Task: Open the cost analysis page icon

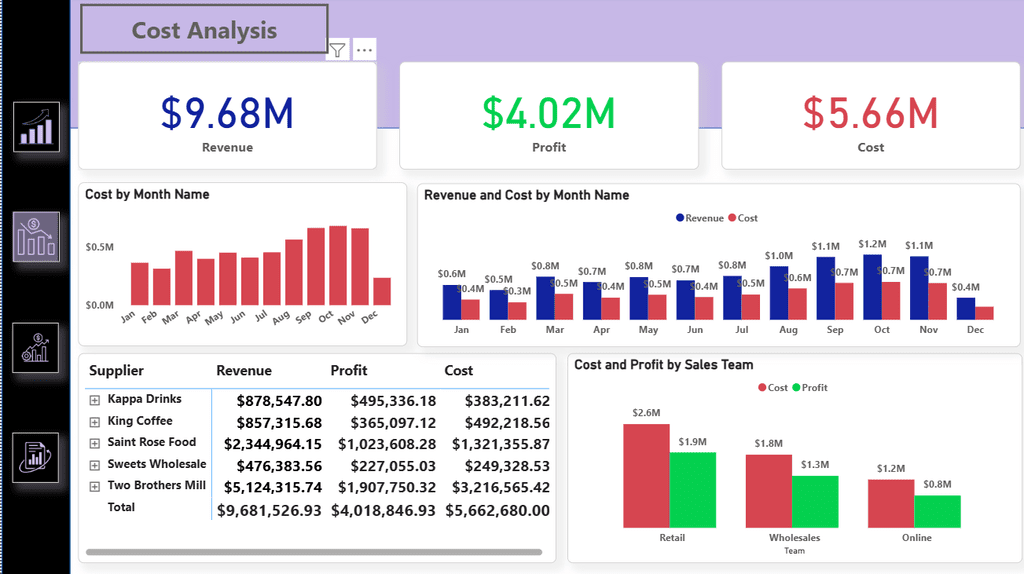Action: click(x=37, y=236)
